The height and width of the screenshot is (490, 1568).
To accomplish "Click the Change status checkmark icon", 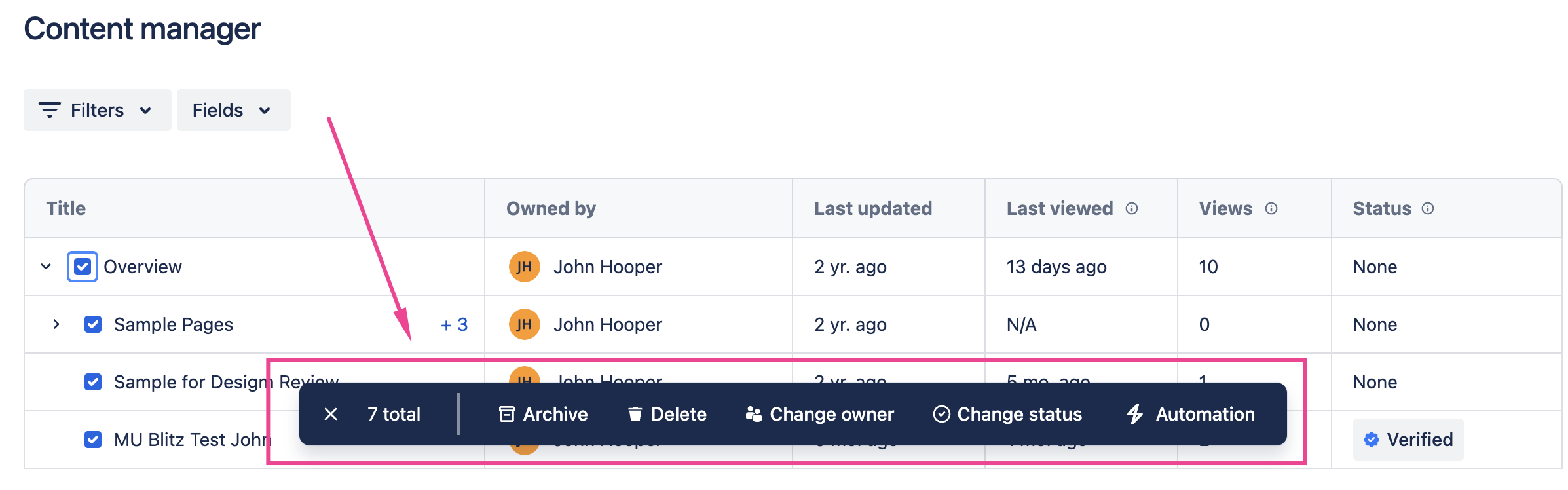I will pos(941,414).
